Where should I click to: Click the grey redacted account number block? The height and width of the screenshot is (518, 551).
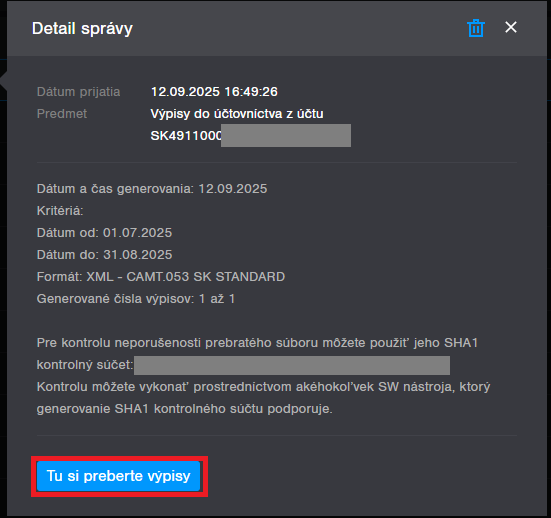pyautogui.click(x=286, y=135)
